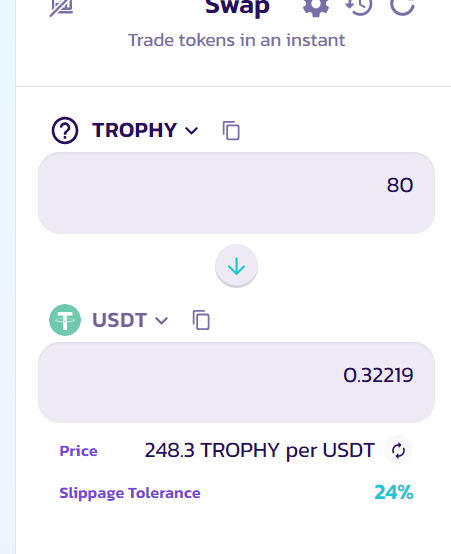Click the Slippage Tolerance label

pyautogui.click(x=130, y=493)
